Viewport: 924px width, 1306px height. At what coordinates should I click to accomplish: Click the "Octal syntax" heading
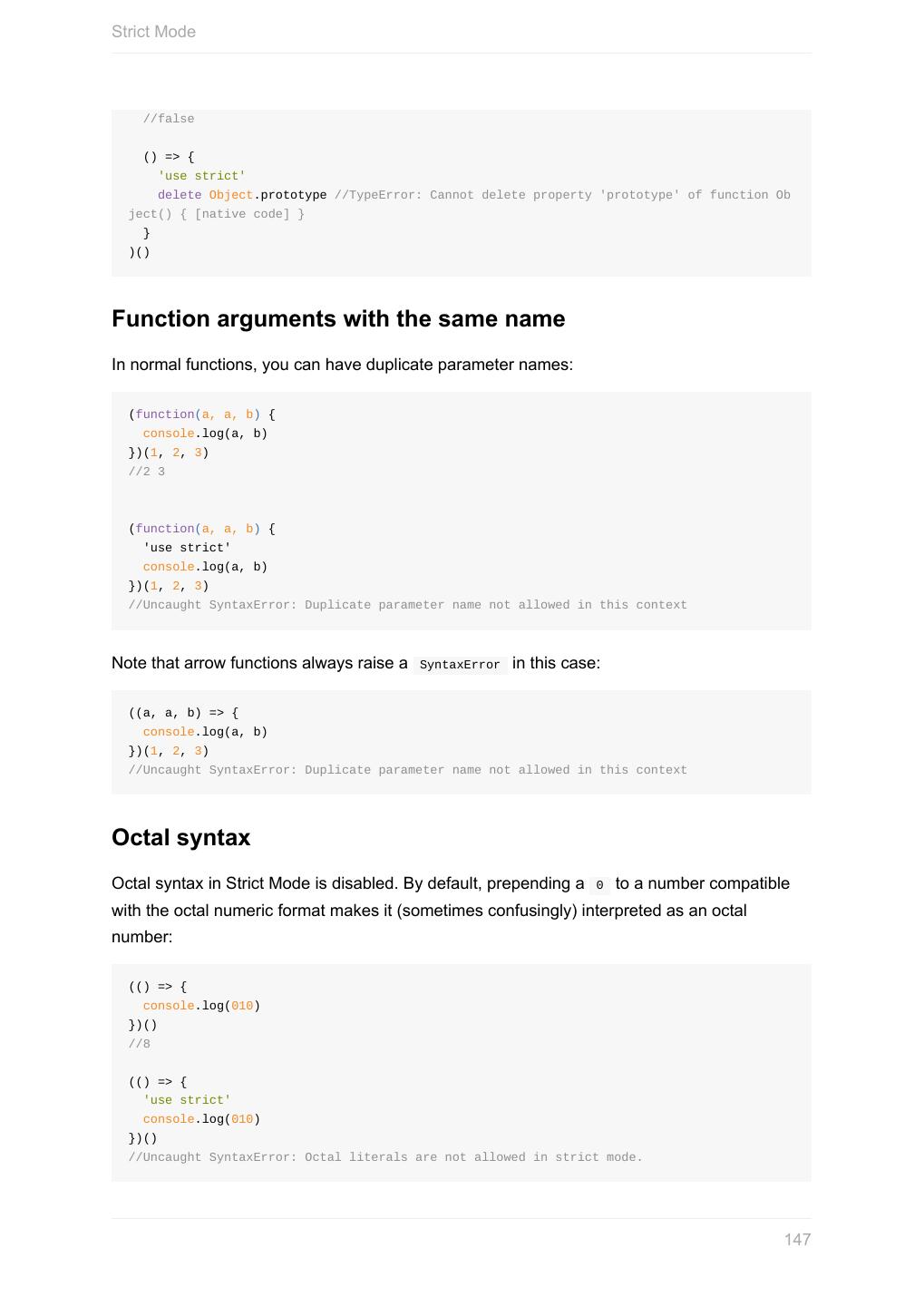click(x=180, y=837)
